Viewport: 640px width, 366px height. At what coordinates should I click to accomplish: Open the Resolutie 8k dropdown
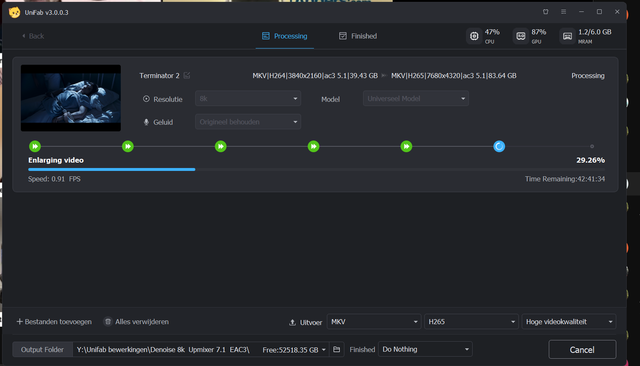click(248, 99)
